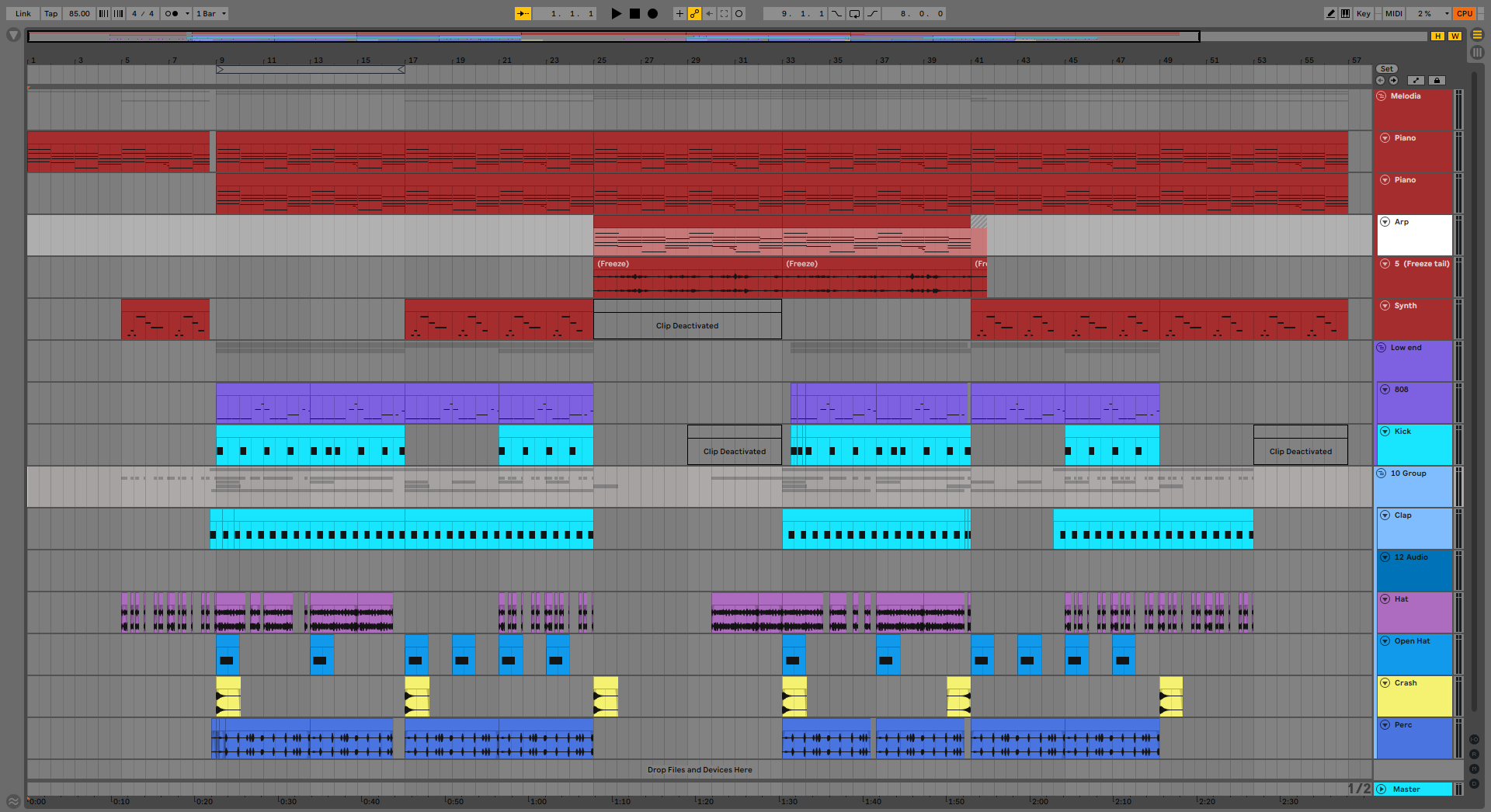Click the arrangement loop brace over bars 9-17

coord(311,70)
